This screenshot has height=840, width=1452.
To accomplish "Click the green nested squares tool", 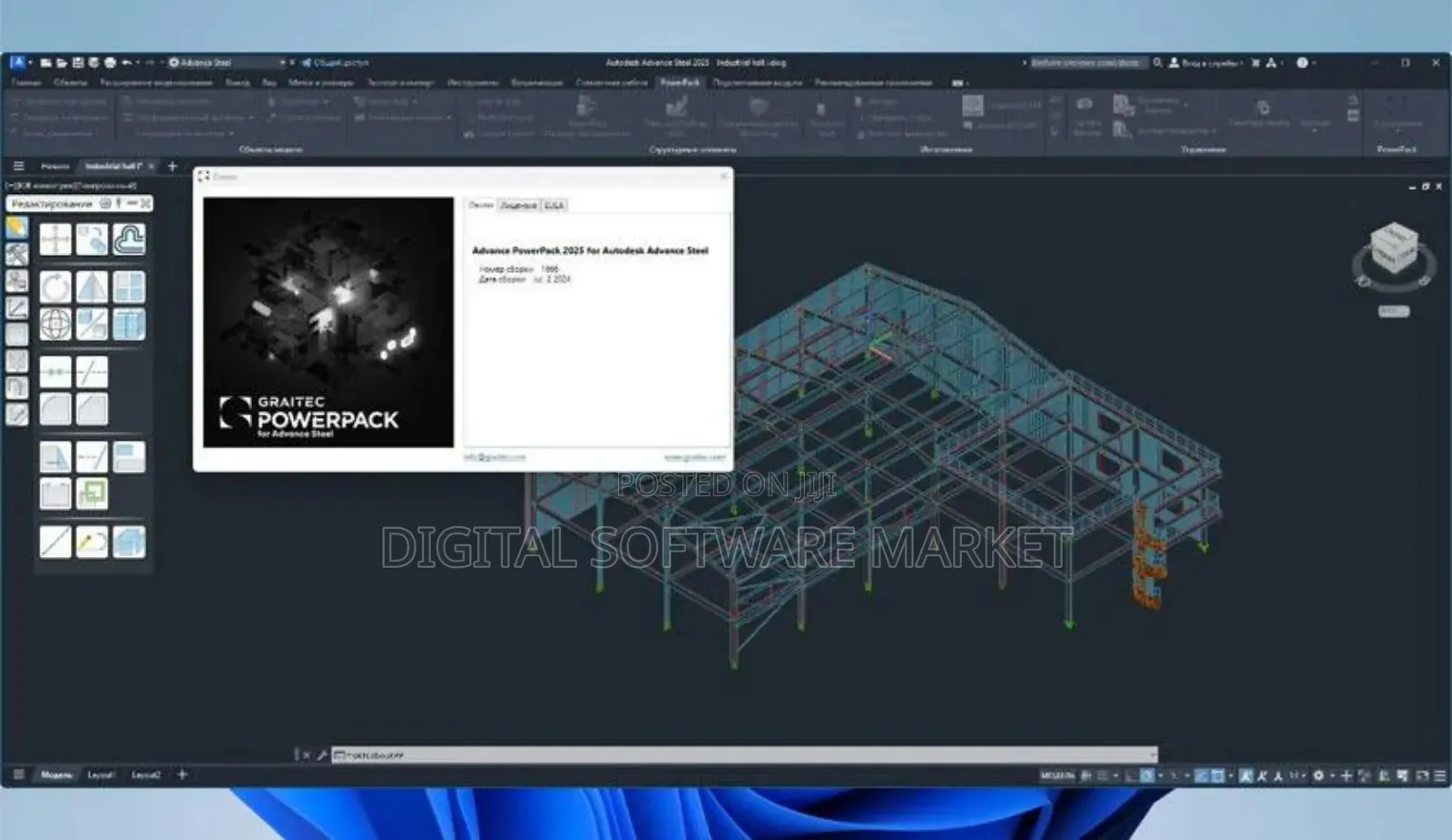I will pos(92,493).
